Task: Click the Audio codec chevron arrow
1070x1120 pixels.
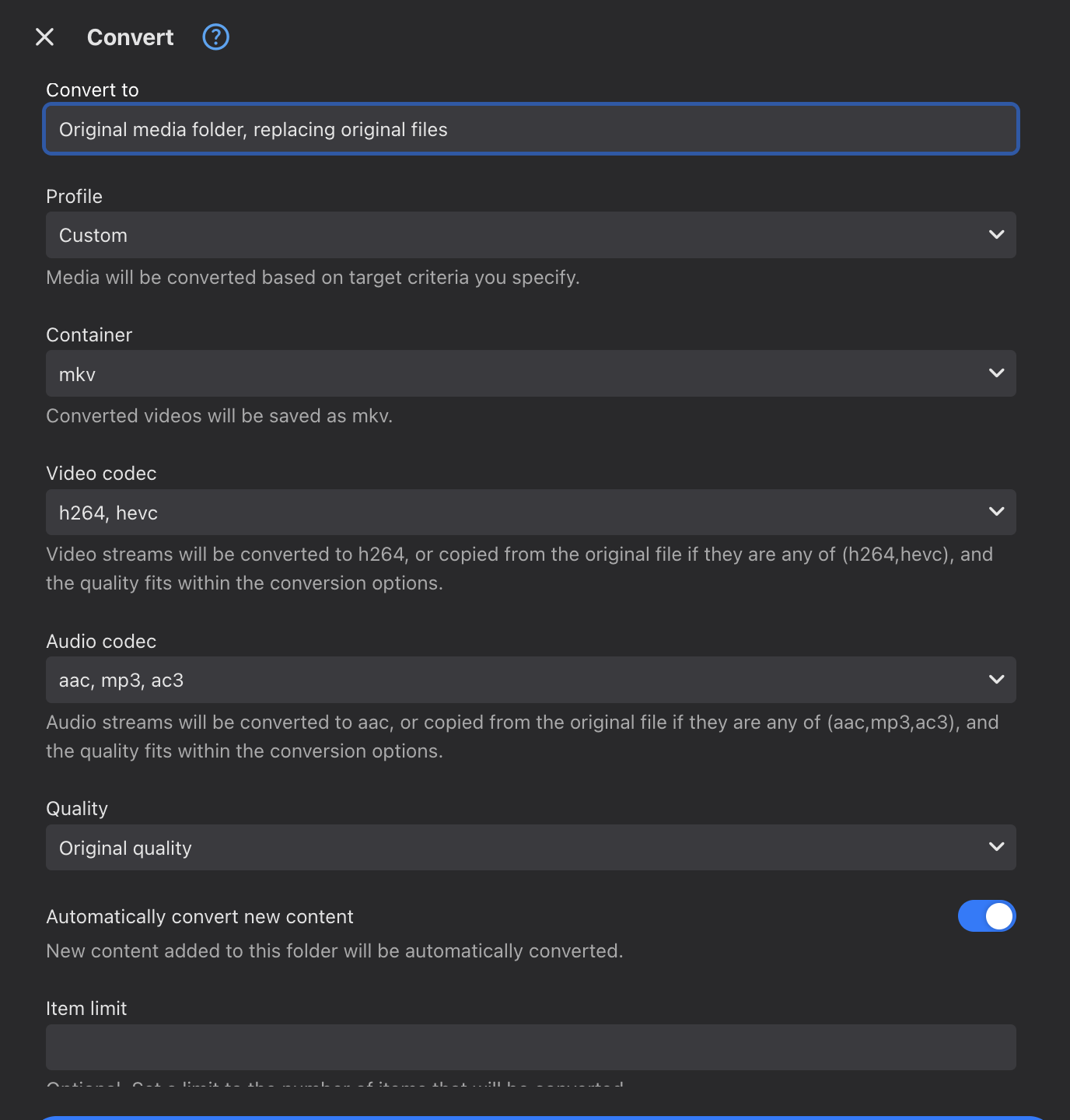Action: 996,680
